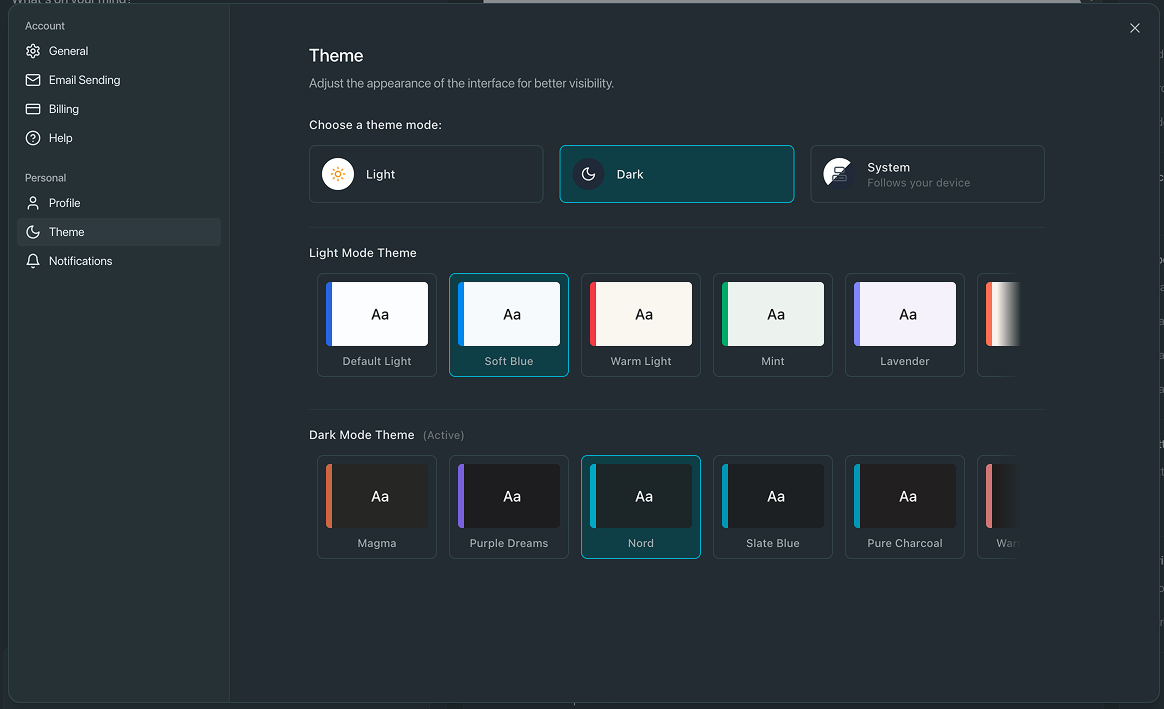Click the Notifications bell icon
Viewport: 1164px width, 709px height.
click(33, 261)
